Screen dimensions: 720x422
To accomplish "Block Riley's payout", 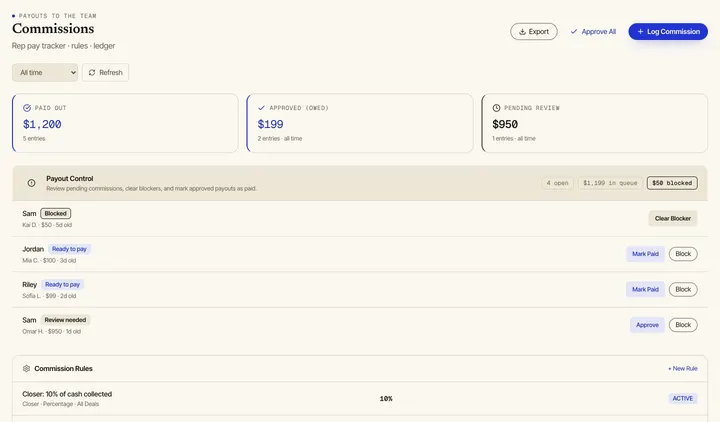I will coord(683,289).
